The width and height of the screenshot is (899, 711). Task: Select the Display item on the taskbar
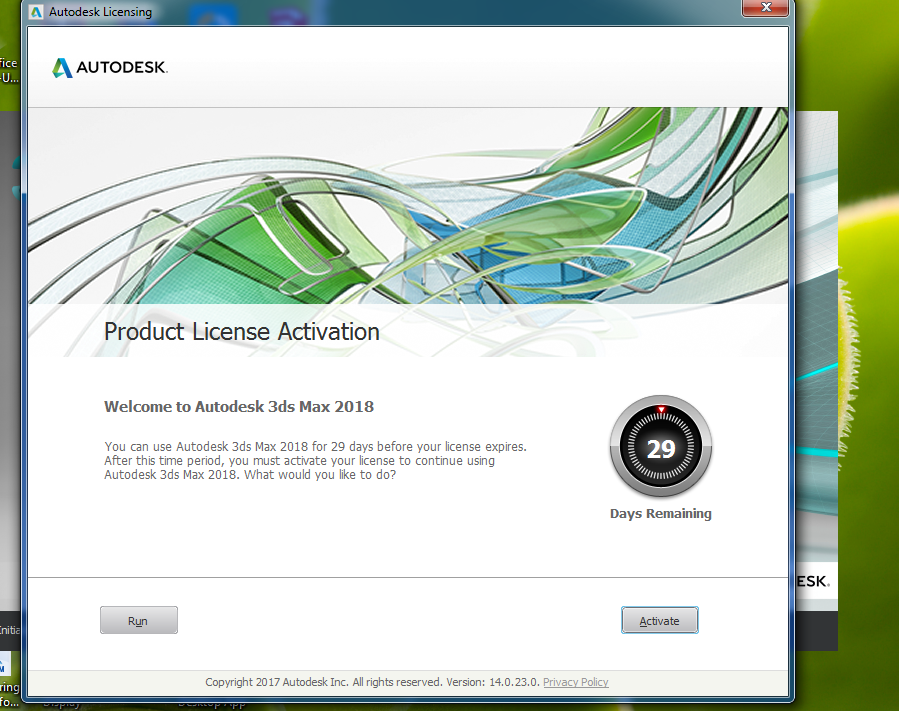(x=62, y=703)
